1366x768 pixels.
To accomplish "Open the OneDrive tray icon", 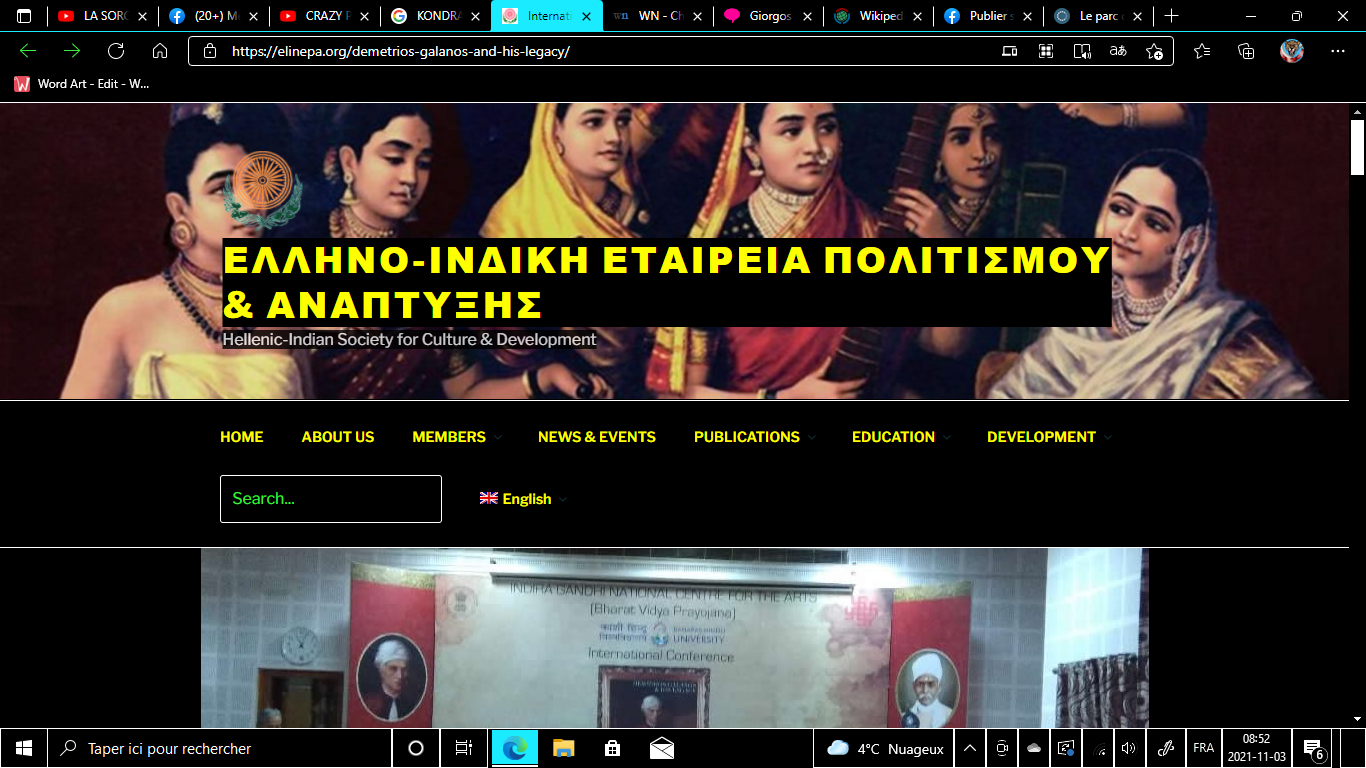I will [x=1035, y=748].
